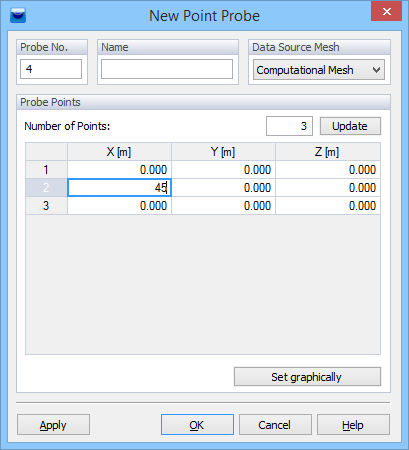Select X value cell of point 1

[119, 170]
